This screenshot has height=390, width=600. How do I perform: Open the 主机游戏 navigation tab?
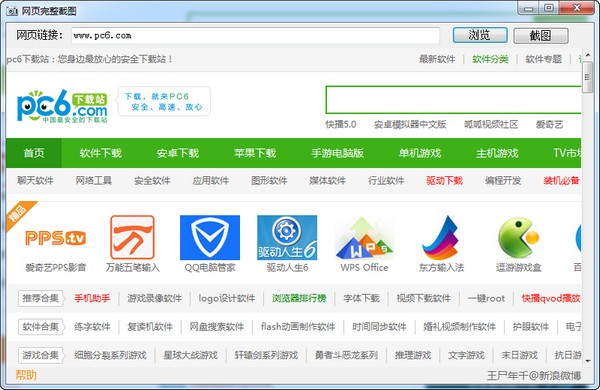coord(497,153)
